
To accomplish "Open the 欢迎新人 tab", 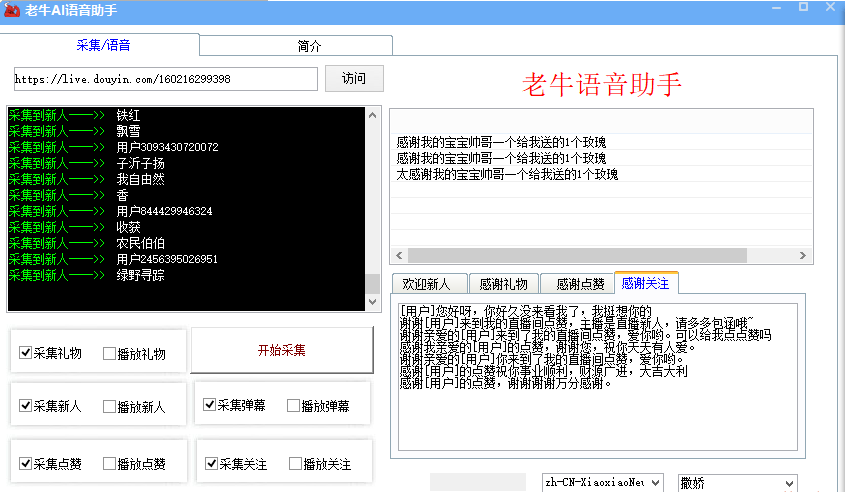I will pyautogui.click(x=427, y=284).
